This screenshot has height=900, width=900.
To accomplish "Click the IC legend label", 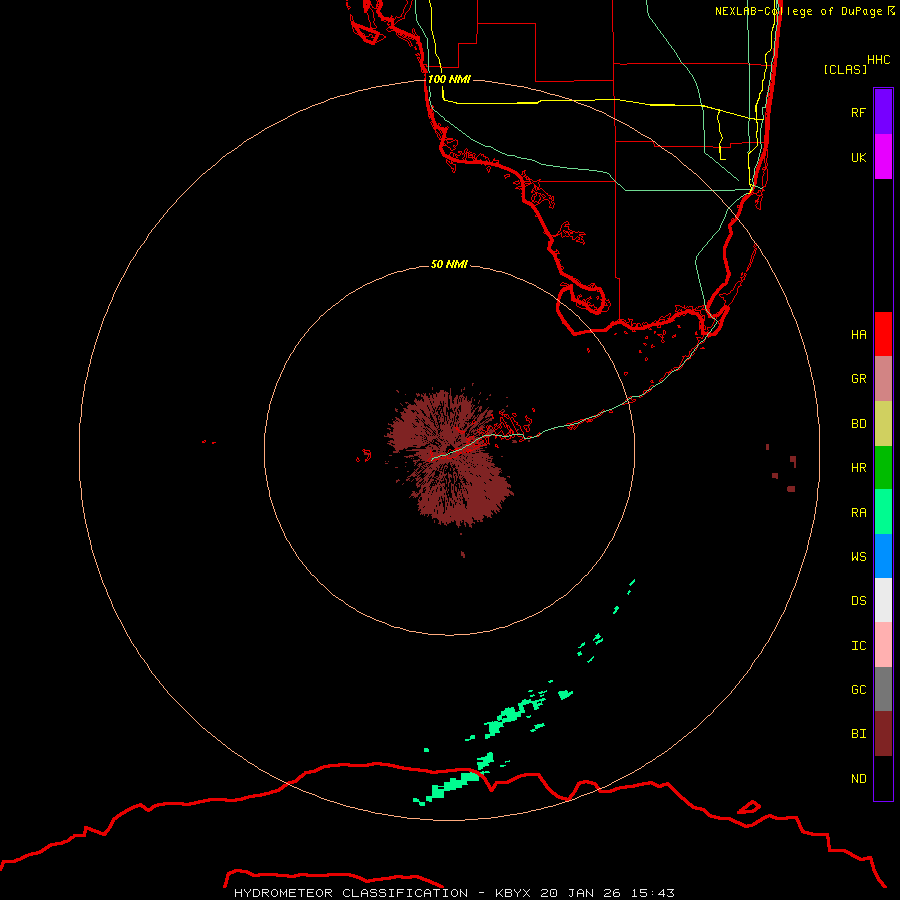I will [x=858, y=646].
